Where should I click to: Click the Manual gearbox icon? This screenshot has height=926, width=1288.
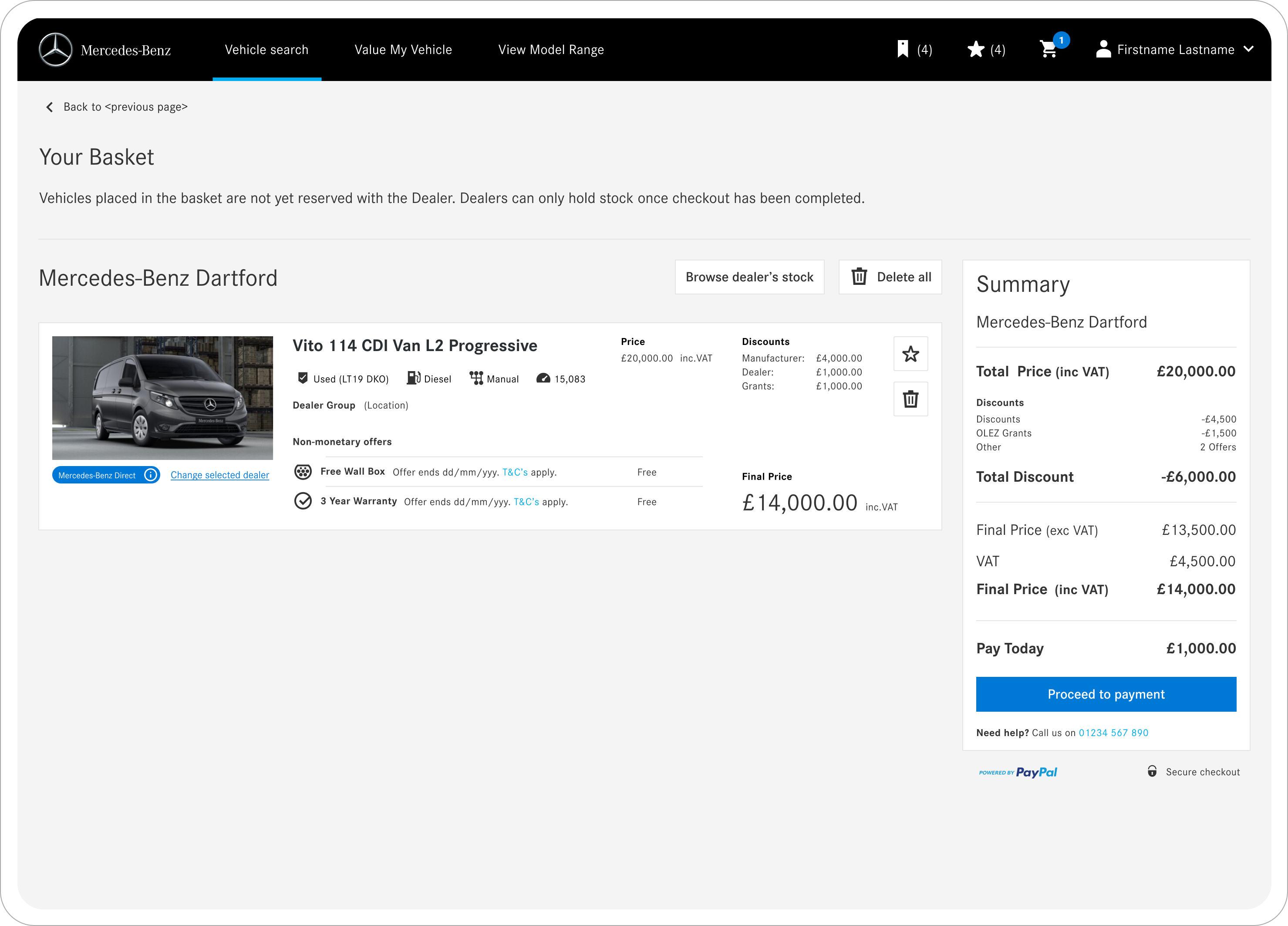[x=476, y=378]
